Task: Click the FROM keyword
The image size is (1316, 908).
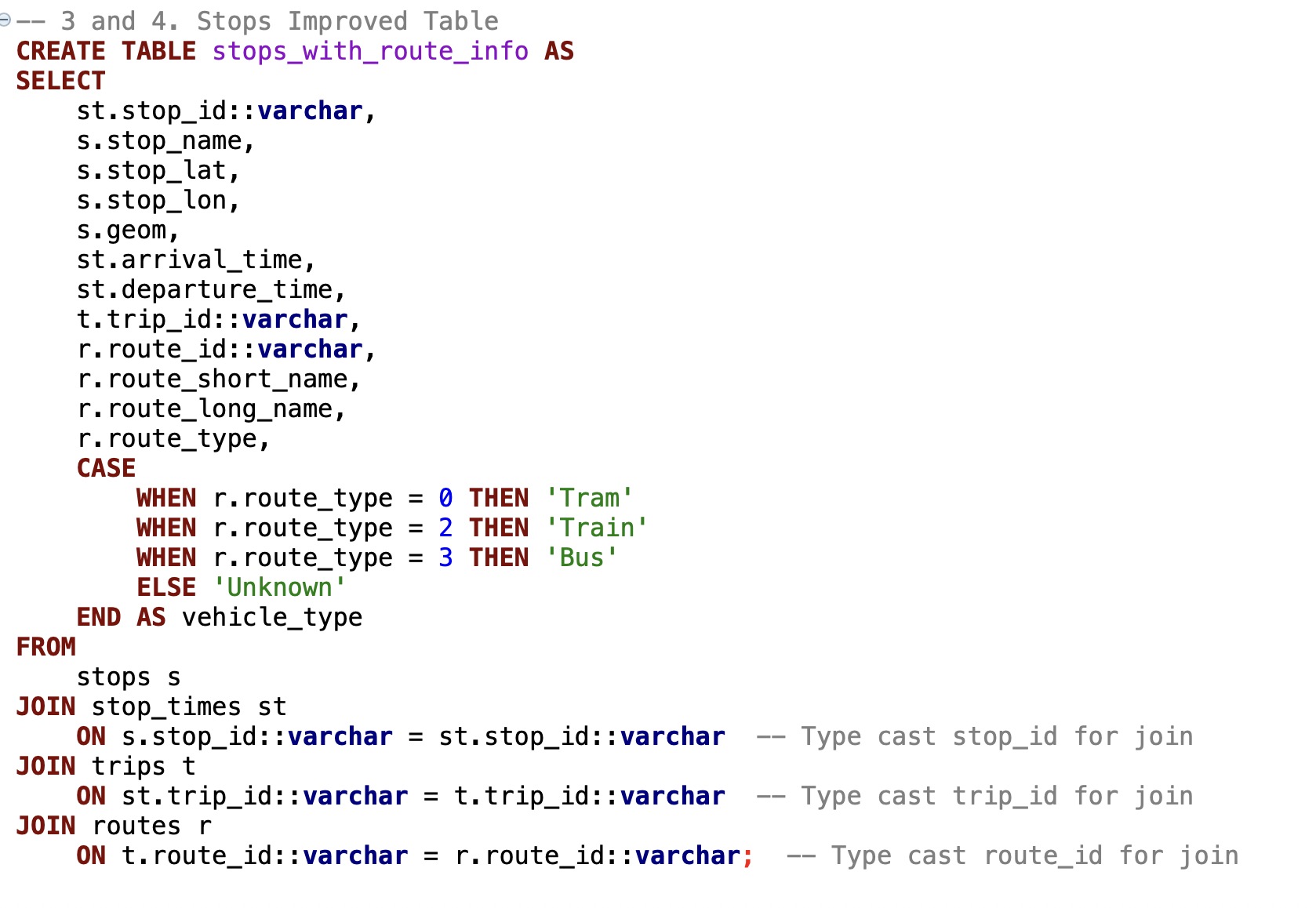Action: 45,647
